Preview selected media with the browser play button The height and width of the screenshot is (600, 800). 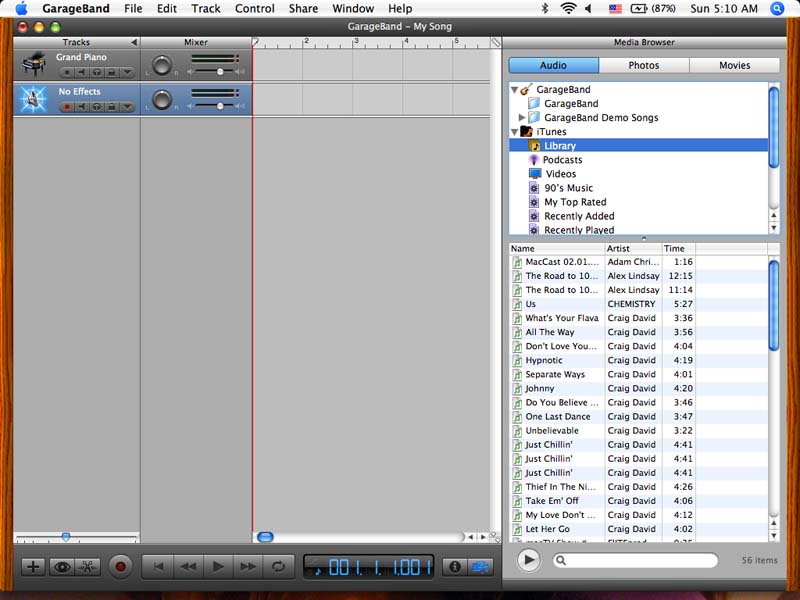tap(529, 560)
